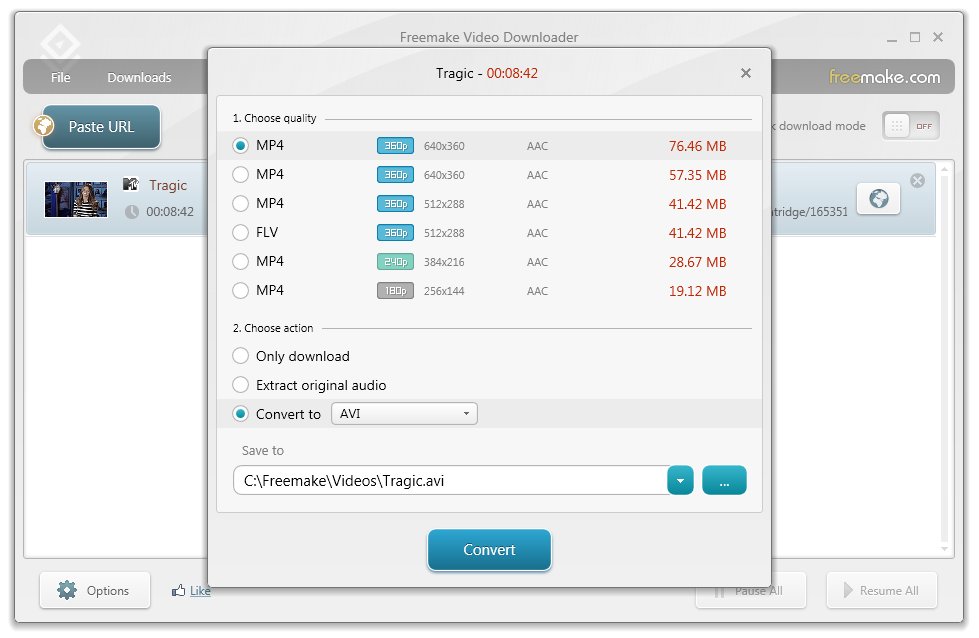The image size is (979, 638).
Task: Close the Tragic quality dialog
Action: tap(745, 73)
